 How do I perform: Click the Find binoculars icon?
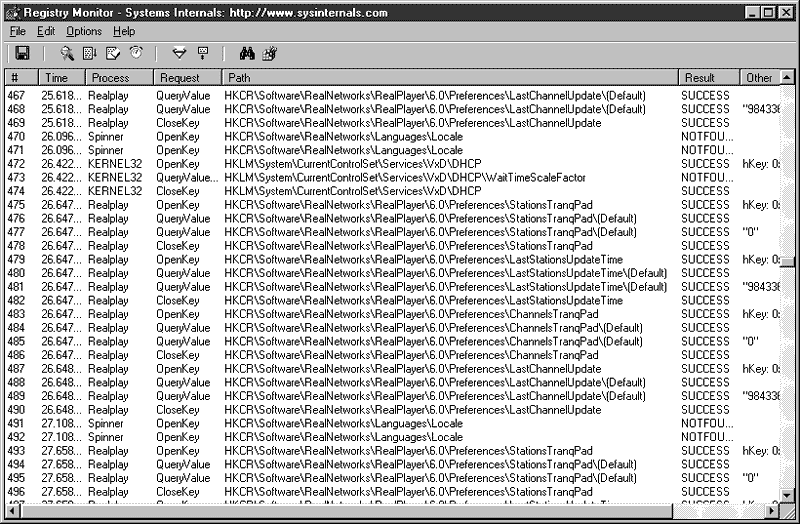pyautogui.click(x=247, y=53)
